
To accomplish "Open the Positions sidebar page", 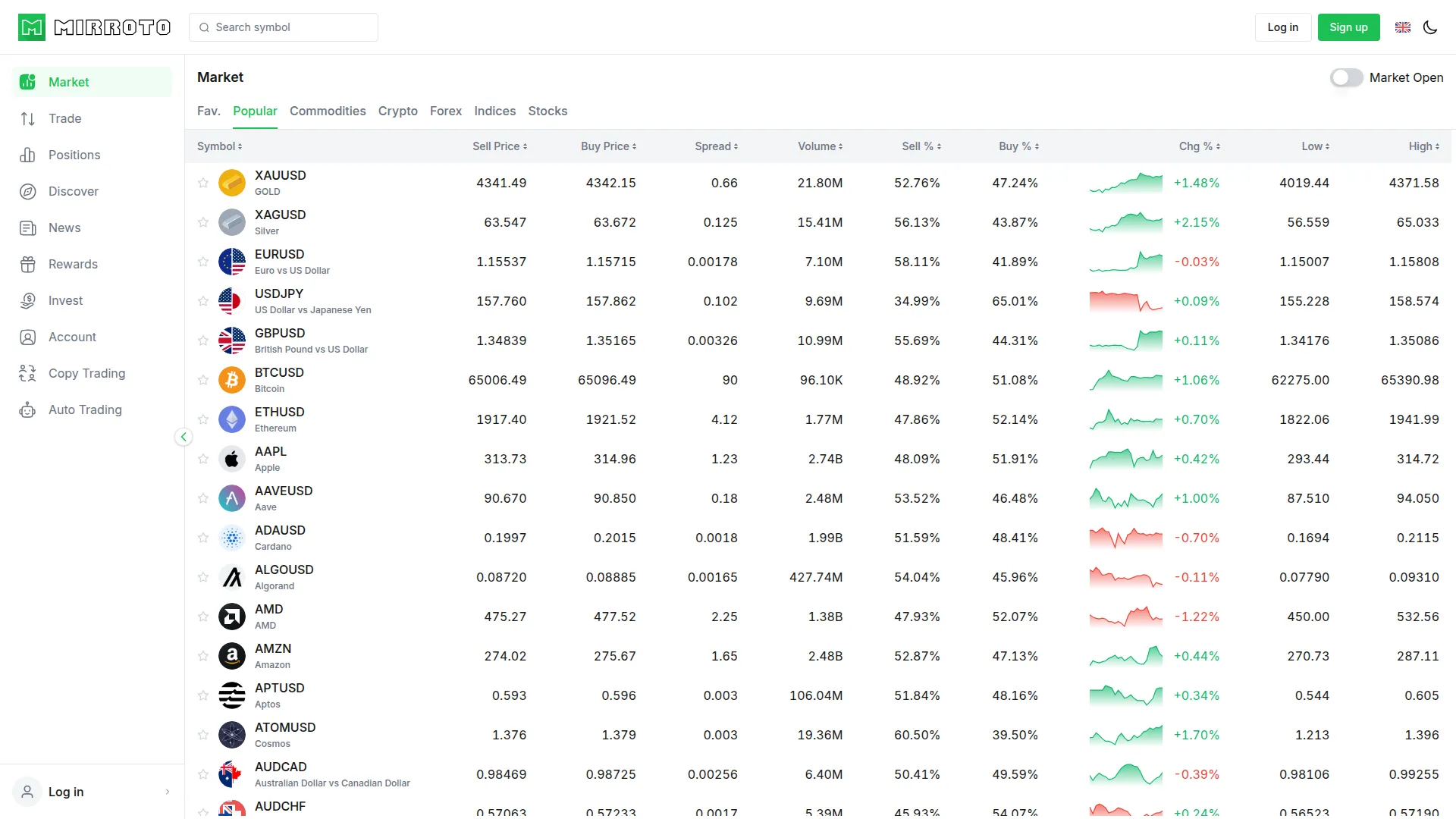I will (x=92, y=155).
